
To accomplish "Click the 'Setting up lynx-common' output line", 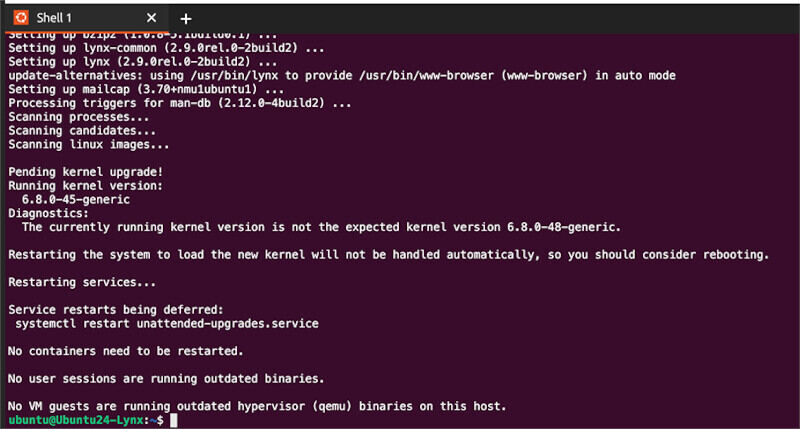I will tap(166, 48).
